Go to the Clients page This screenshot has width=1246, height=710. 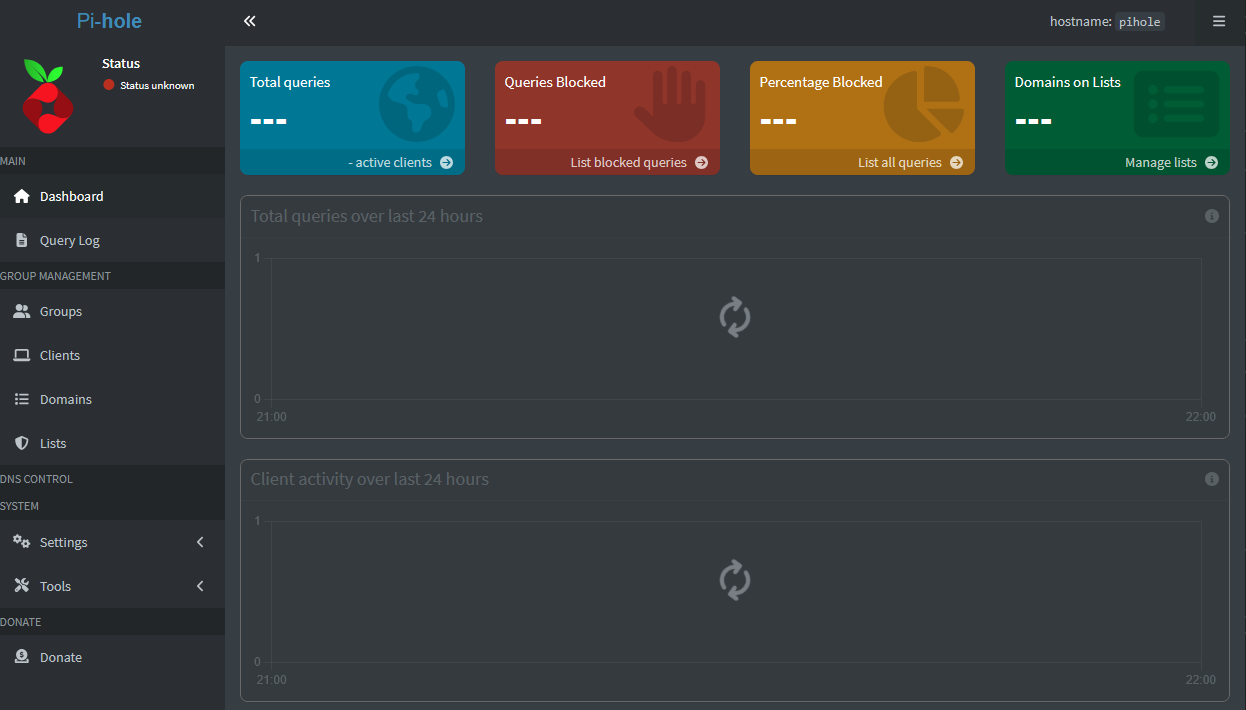[x=112, y=356]
